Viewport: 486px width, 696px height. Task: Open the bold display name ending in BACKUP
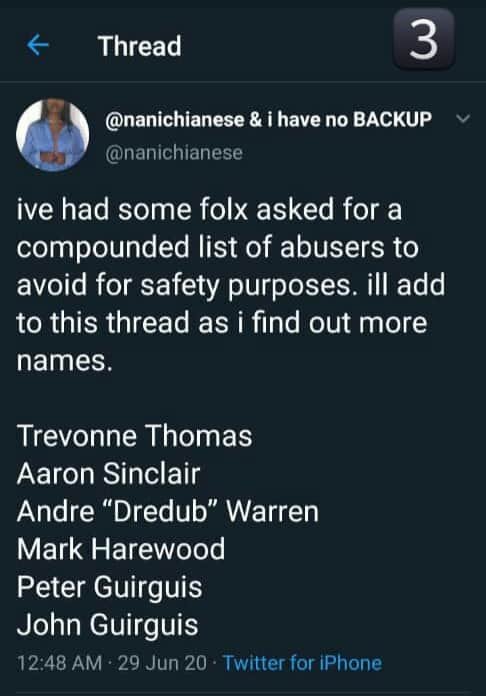click(x=268, y=119)
